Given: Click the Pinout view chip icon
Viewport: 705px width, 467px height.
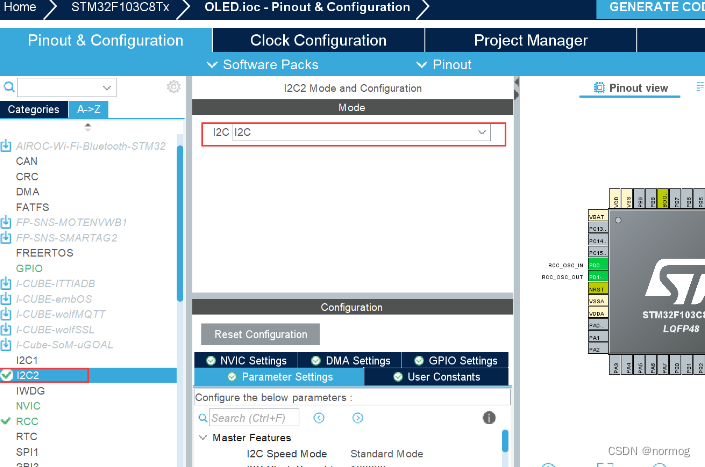Looking at the screenshot, I should pos(599,88).
